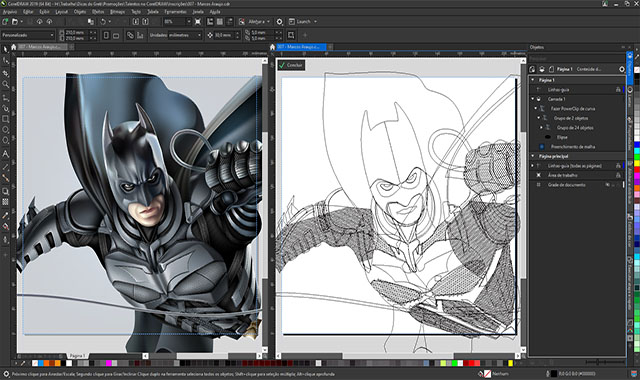Select the Drop Shadow tool
This screenshot has height=380, width=640.
tap(5, 191)
